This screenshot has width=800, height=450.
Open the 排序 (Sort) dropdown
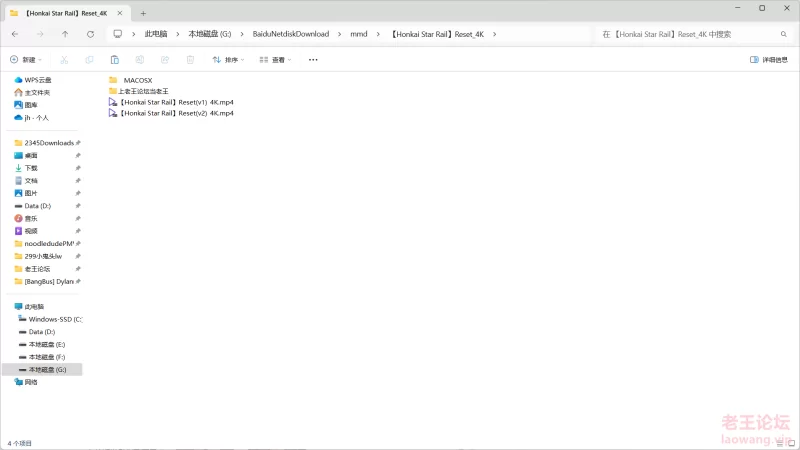pos(228,60)
